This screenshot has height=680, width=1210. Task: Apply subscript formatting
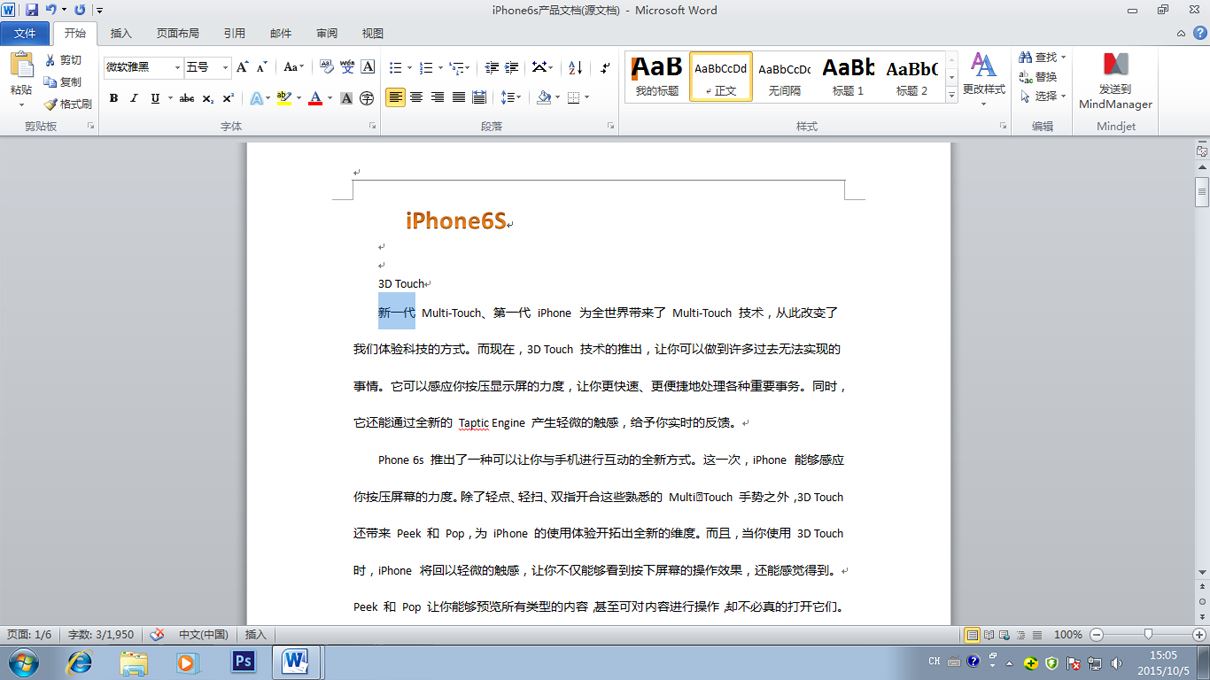(x=207, y=98)
